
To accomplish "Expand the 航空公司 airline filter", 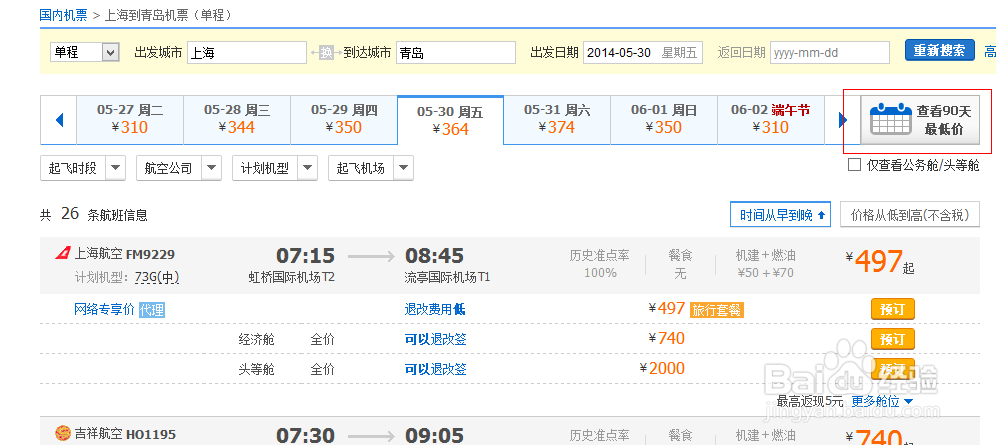I will [178, 168].
